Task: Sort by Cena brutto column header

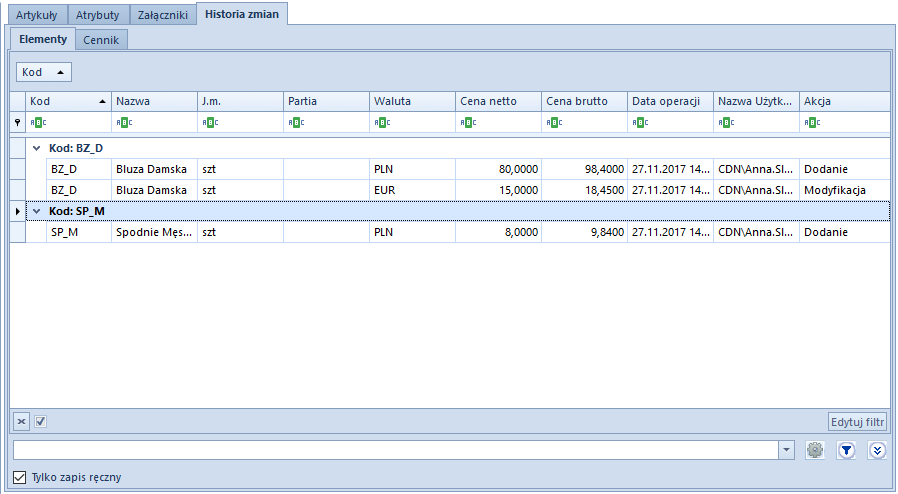Action: tap(584, 101)
